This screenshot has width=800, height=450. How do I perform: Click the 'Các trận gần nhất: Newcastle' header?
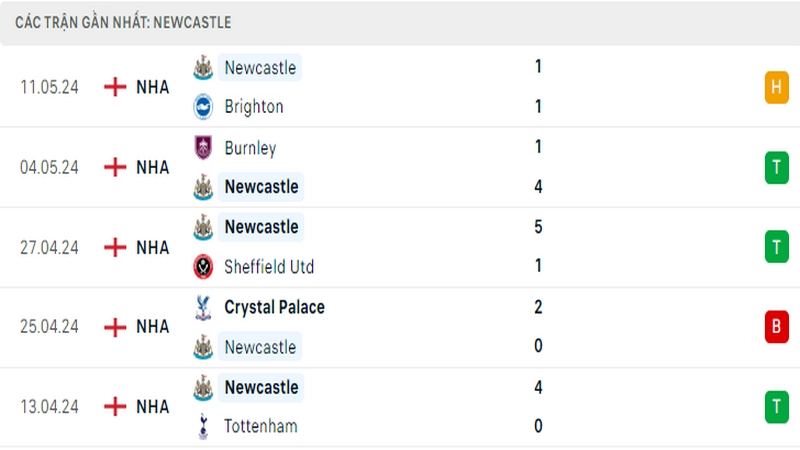(123, 22)
